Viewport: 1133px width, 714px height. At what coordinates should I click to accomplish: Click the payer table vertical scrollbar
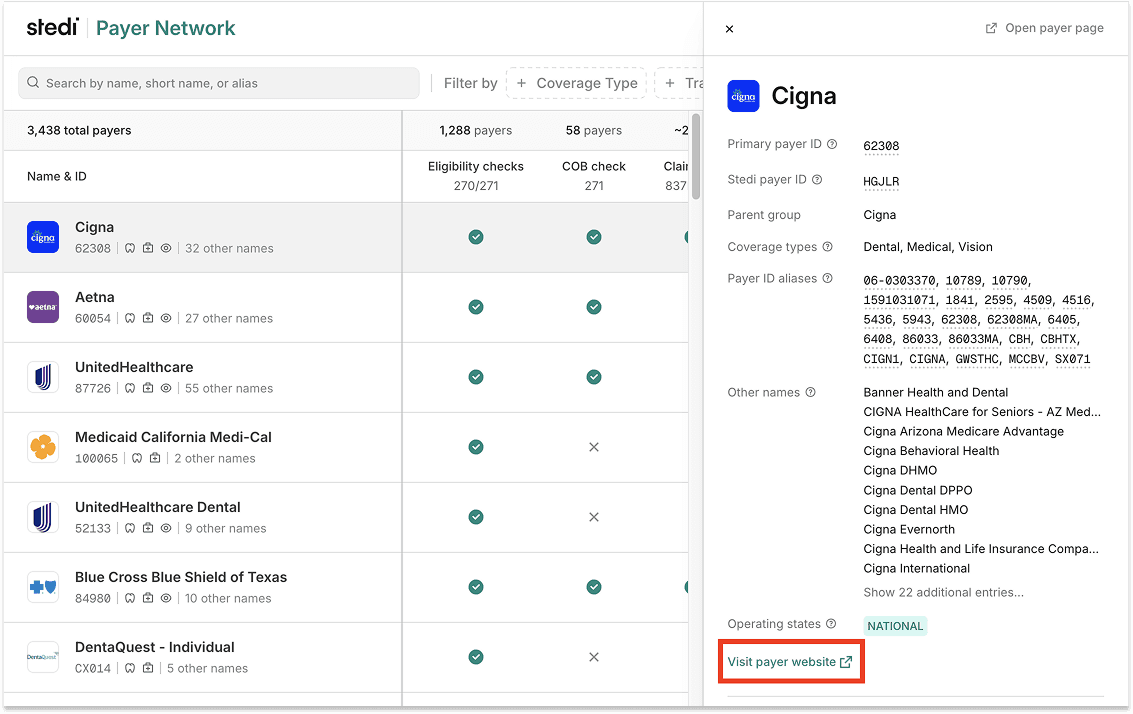696,156
